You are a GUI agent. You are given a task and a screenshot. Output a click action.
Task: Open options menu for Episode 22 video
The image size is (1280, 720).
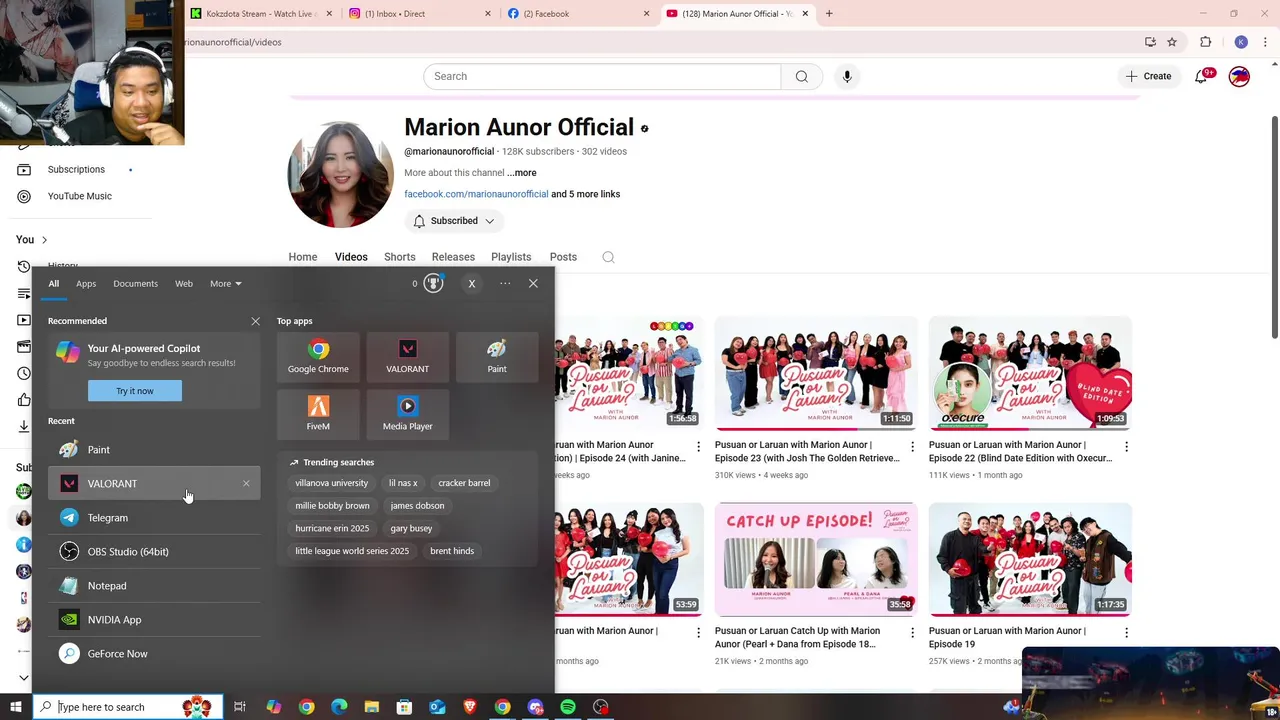click(1126, 446)
